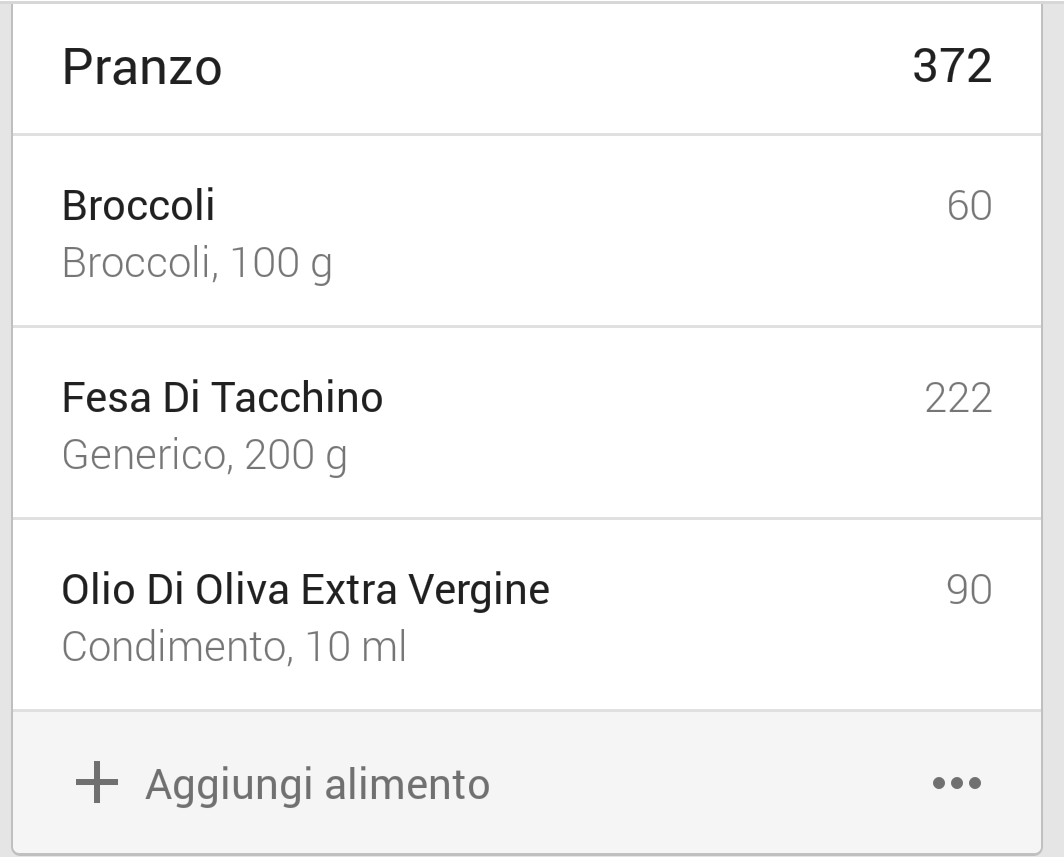The image size is (1064, 857).
Task: Click the Broccoli item title
Action: coord(138,205)
